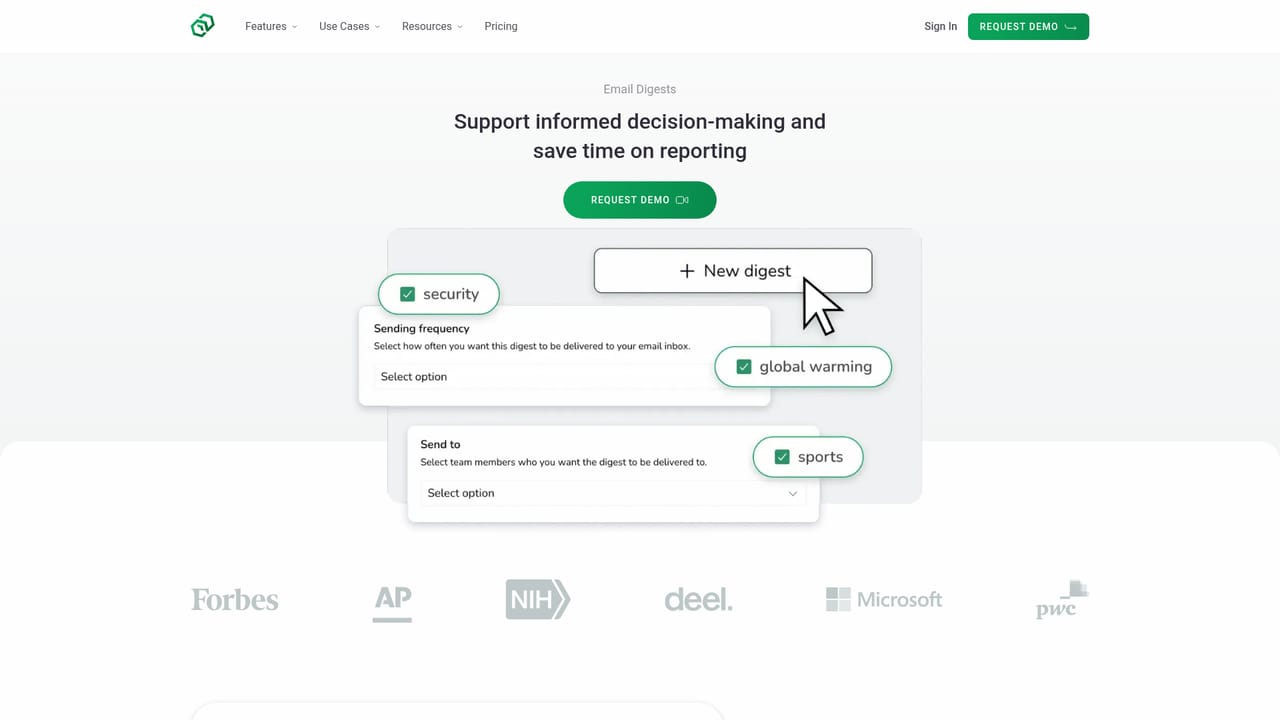
Task: Toggle the sports checkbox
Action: [782, 457]
